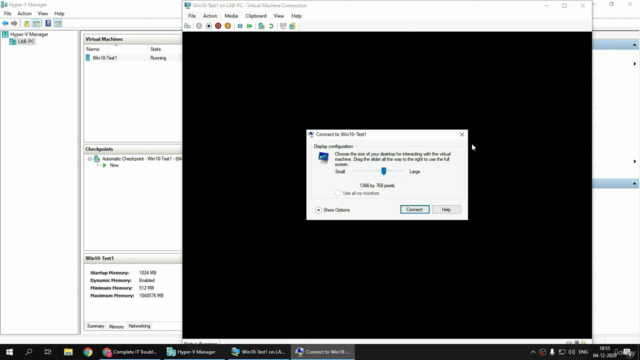The height and width of the screenshot is (360, 640).
Task: Click Up One Level icon in Hyper-V Manager
Action: (27, 24)
